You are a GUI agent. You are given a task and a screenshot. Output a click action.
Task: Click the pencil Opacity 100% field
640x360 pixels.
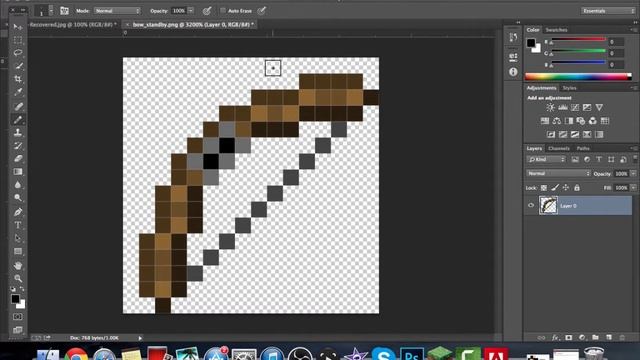[x=179, y=11]
